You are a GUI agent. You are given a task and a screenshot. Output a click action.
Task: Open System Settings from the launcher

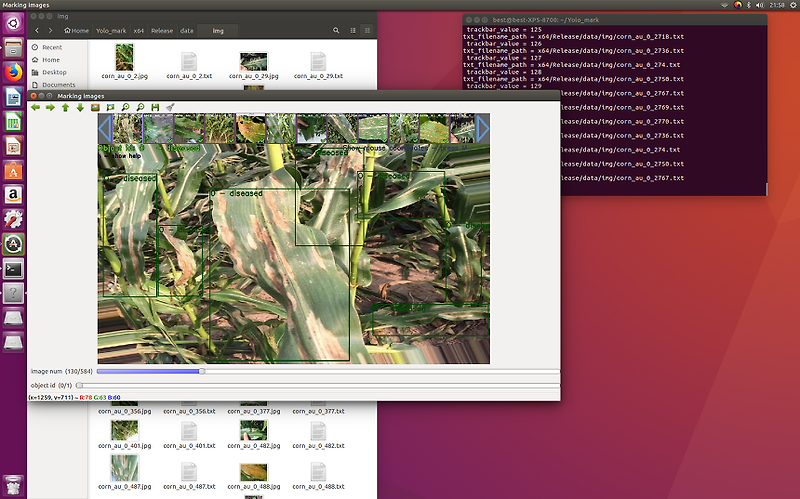(x=13, y=220)
